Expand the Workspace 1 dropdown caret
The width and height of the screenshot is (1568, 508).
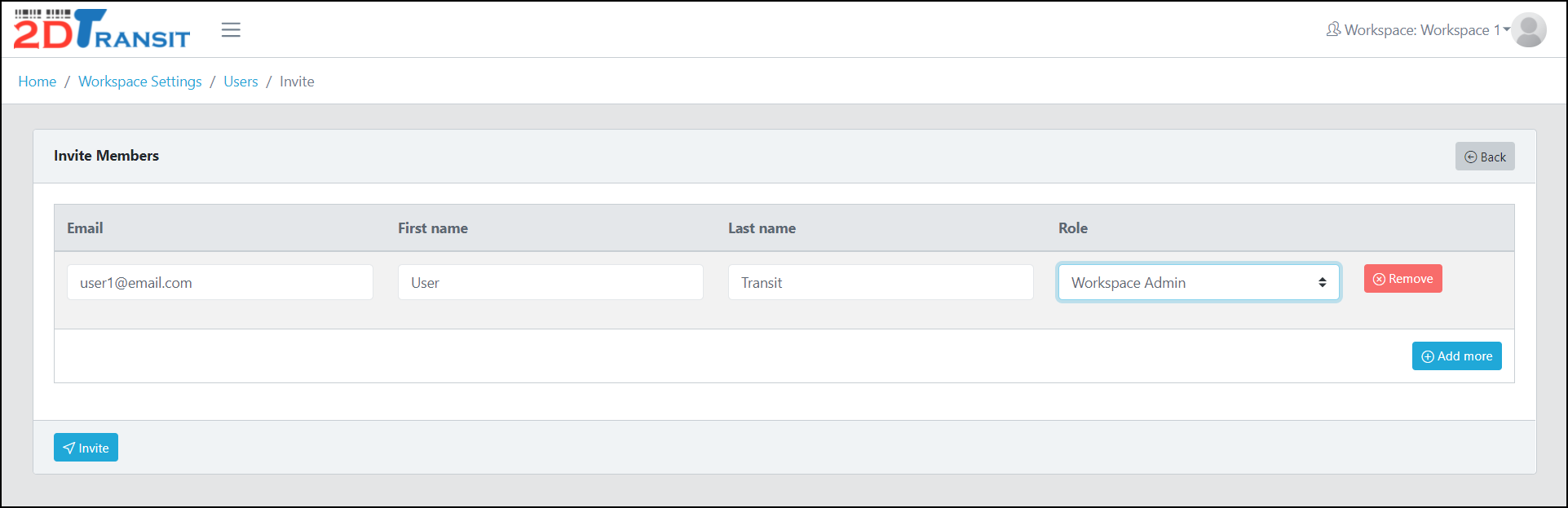[1506, 29]
